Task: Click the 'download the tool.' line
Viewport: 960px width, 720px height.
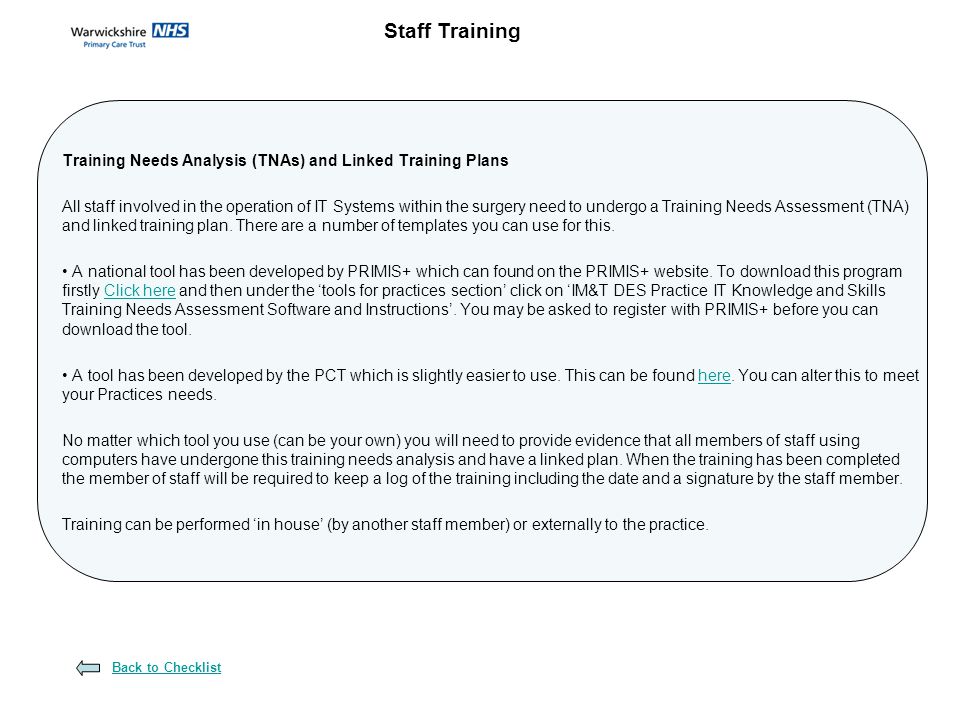Action: 127,329
